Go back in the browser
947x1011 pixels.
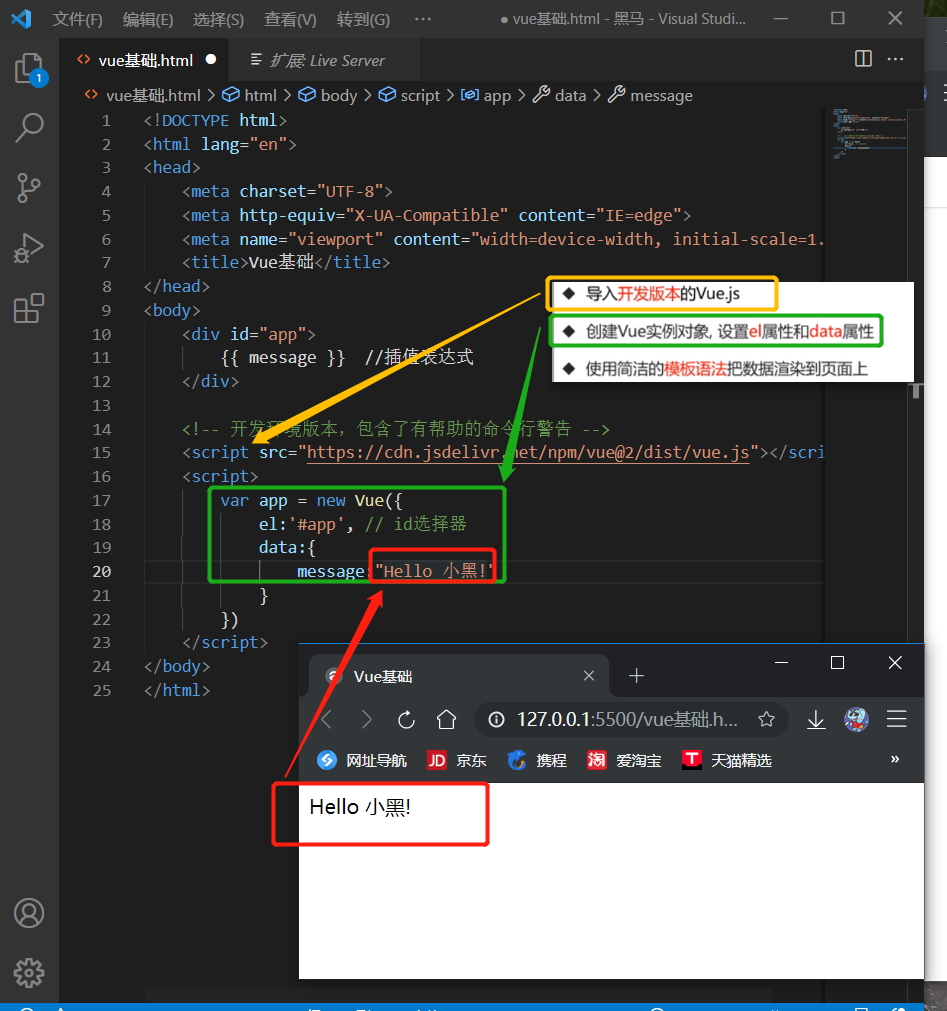pos(327,719)
